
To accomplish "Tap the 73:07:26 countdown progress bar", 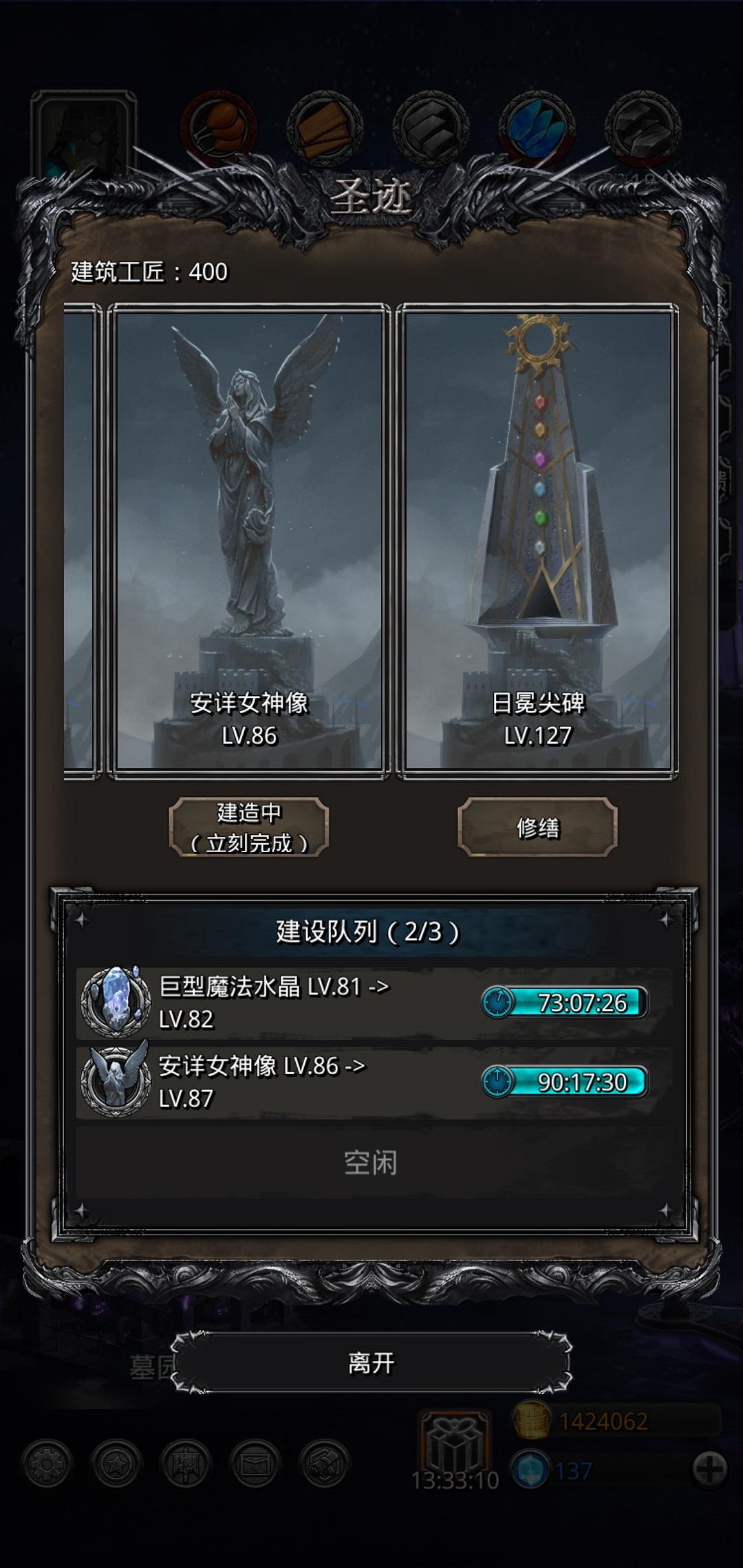I will [564, 1003].
